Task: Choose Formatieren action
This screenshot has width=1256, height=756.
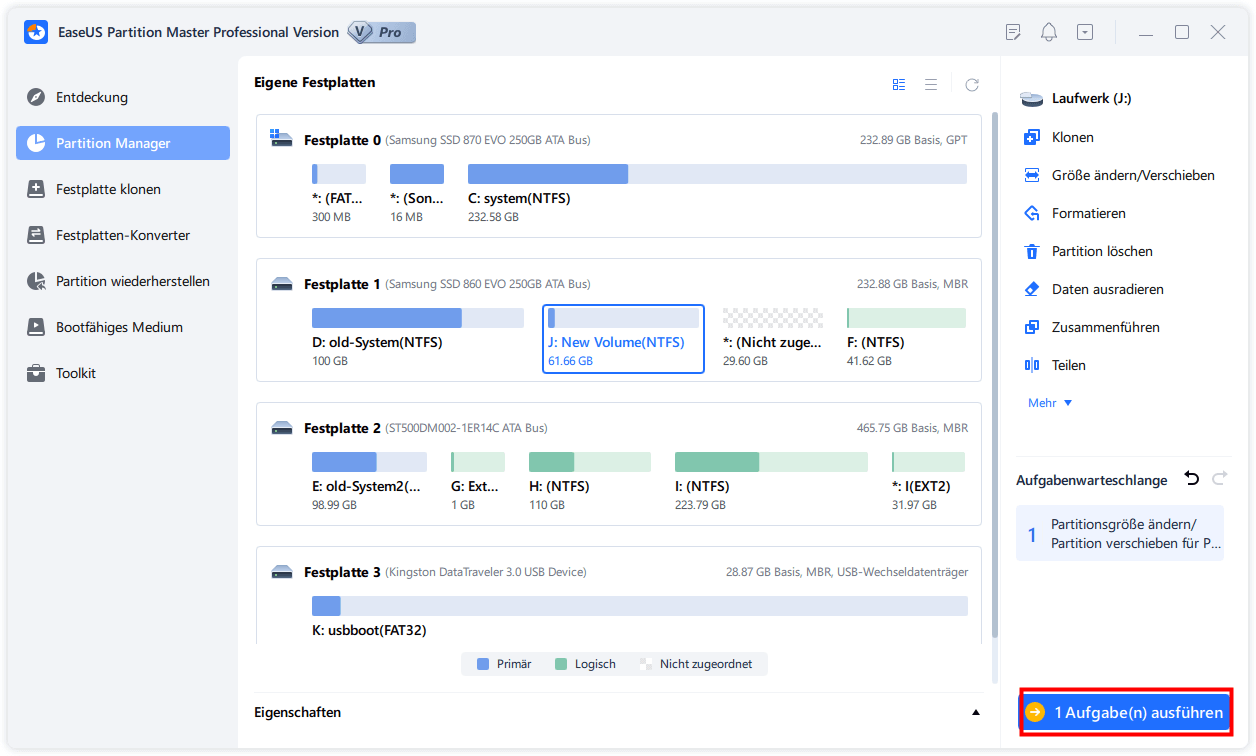Action: [1089, 213]
